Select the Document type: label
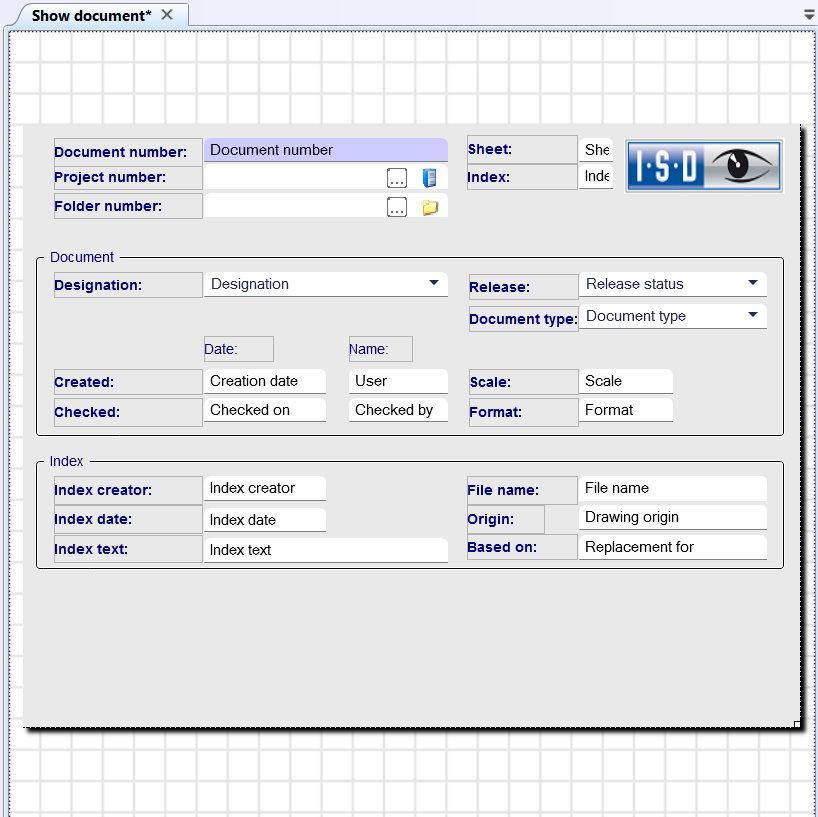The width and height of the screenshot is (818, 817). click(523, 319)
